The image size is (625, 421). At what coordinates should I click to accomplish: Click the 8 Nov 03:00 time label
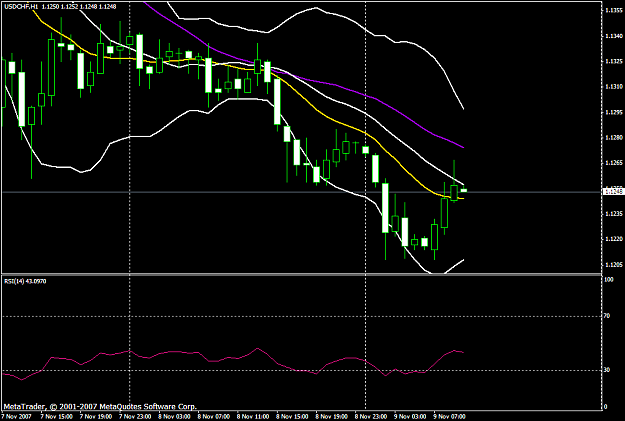[x=174, y=417]
